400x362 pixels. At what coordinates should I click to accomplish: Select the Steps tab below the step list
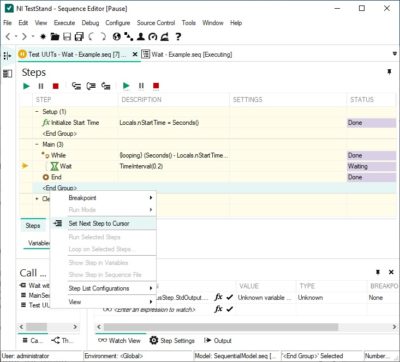[33, 226]
